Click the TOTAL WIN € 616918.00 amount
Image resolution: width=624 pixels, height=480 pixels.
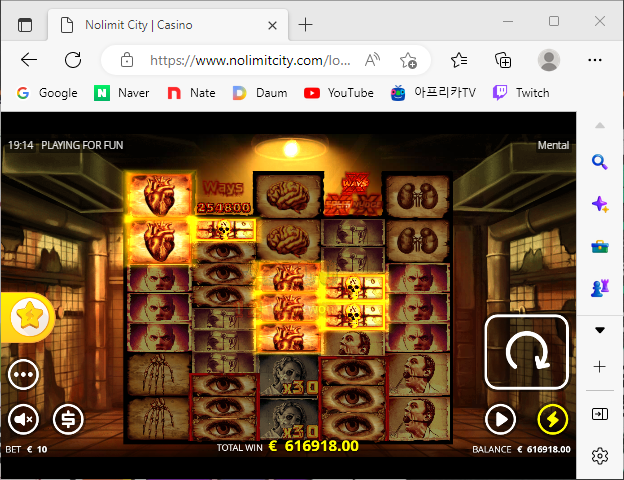(288, 446)
